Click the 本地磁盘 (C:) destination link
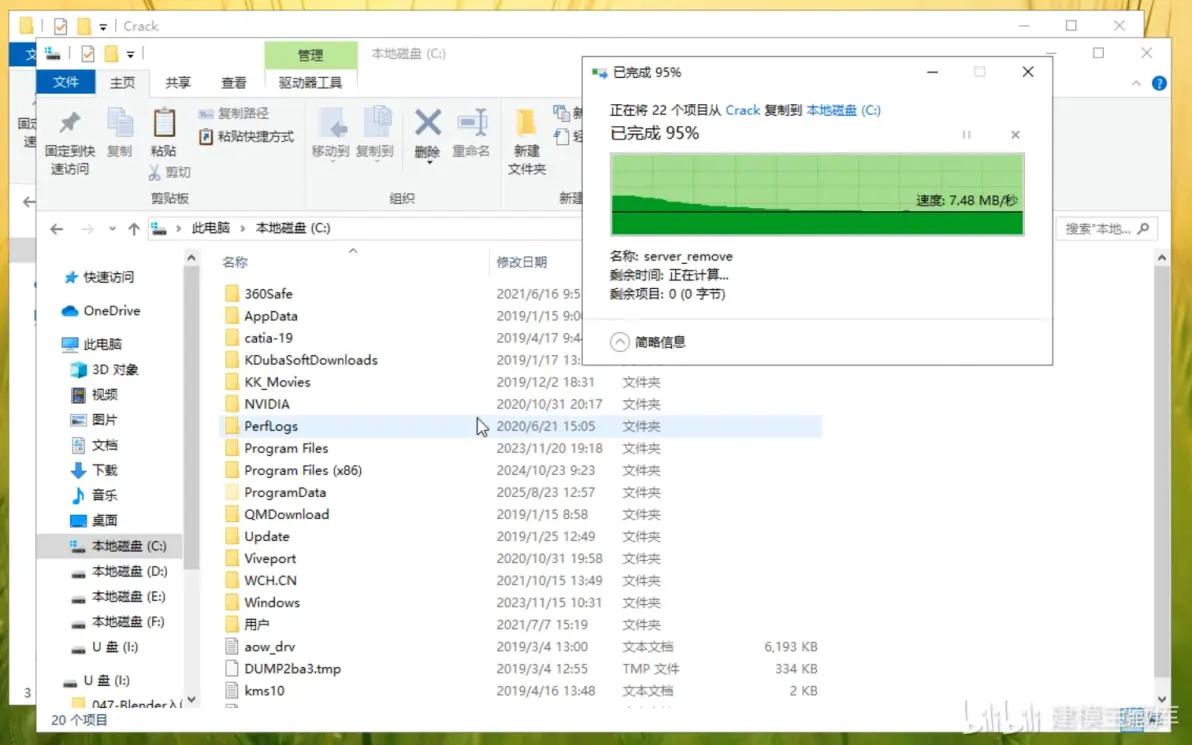 (x=843, y=110)
